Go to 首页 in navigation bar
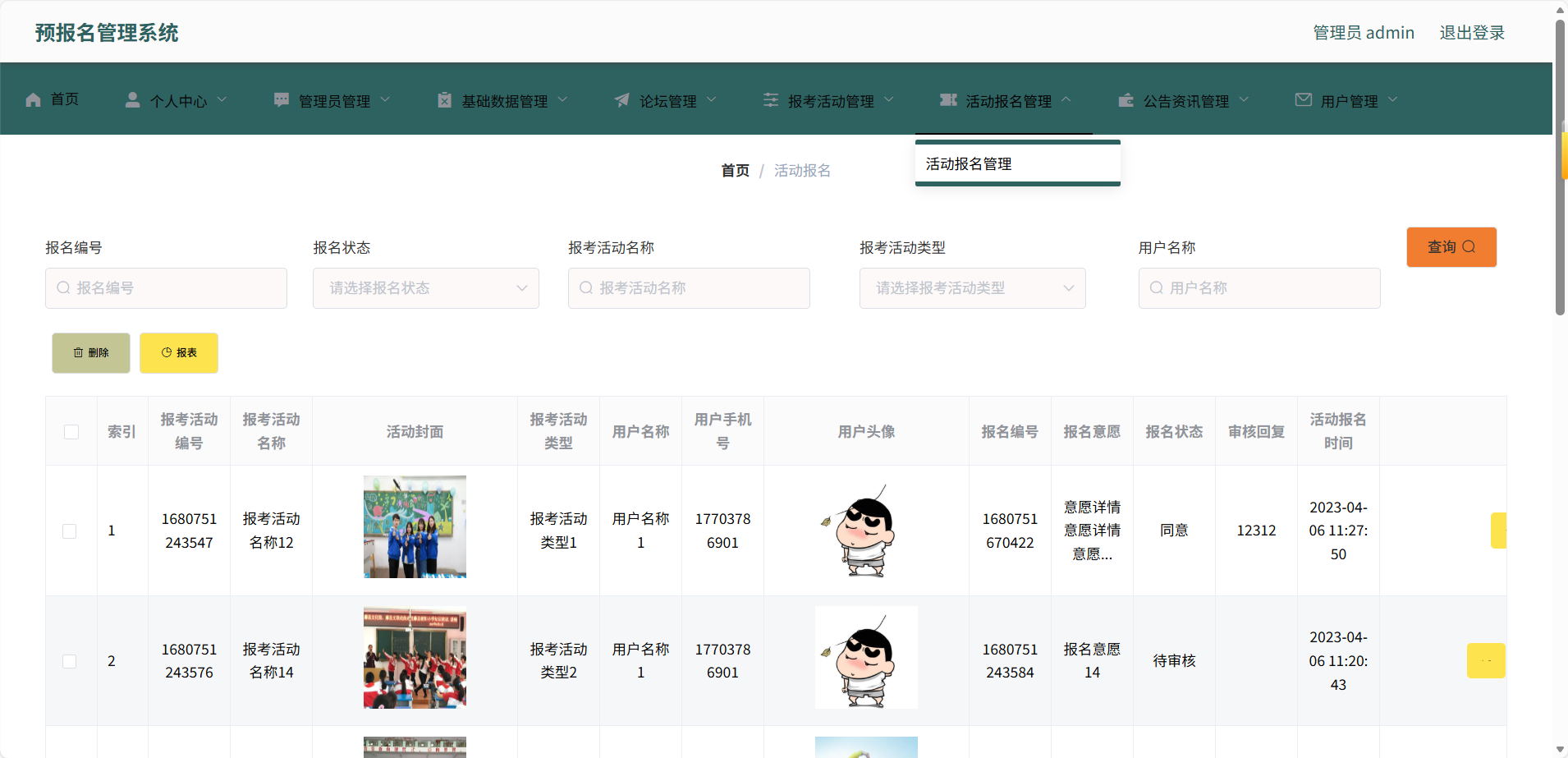The image size is (1568, 758). (53, 99)
